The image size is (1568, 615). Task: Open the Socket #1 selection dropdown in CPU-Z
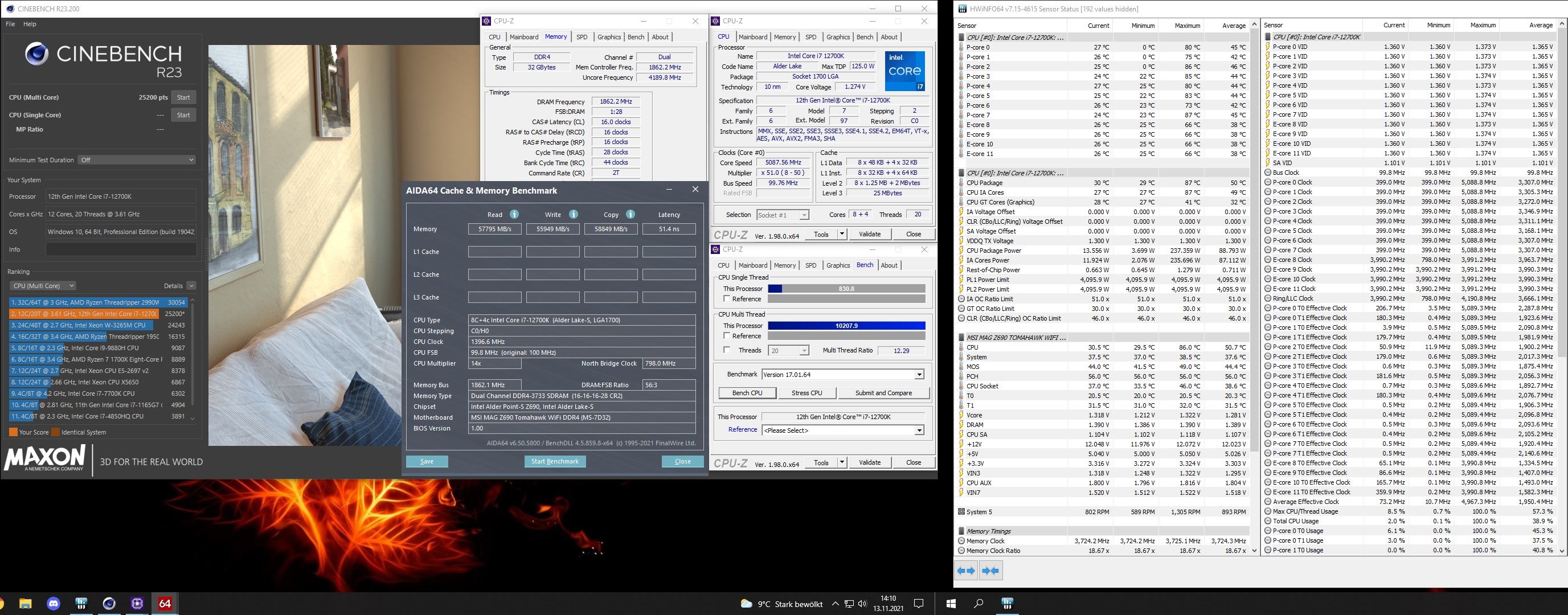point(782,215)
